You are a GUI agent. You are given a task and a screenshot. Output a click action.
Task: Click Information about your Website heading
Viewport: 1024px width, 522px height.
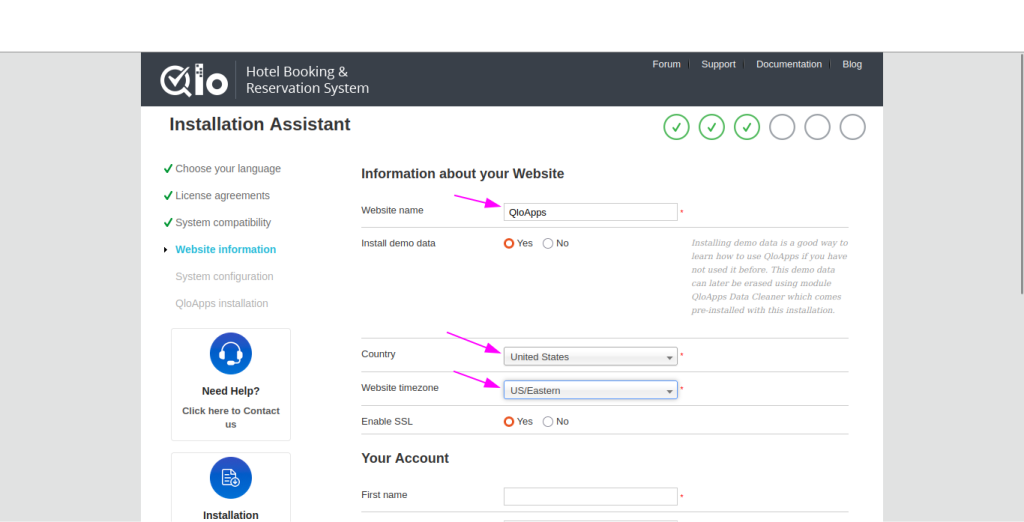pos(462,174)
